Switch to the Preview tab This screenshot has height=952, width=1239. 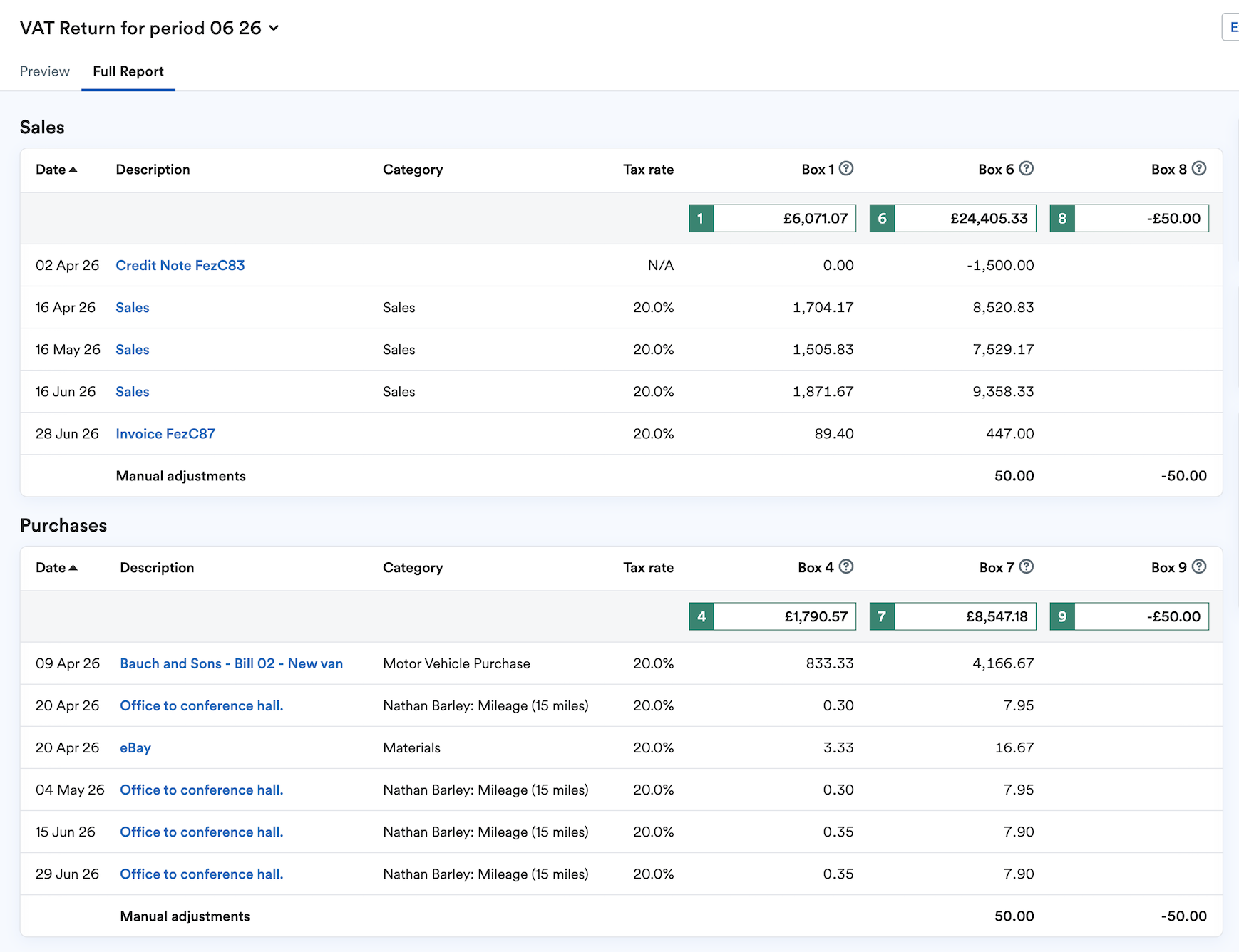click(45, 71)
